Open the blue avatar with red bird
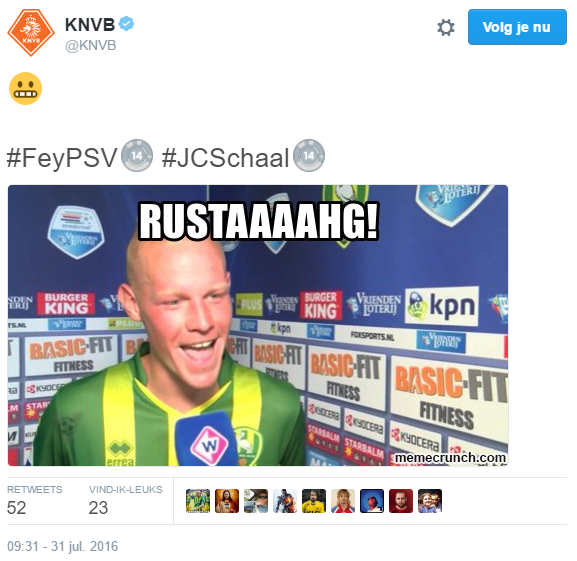577x561 pixels. [372, 501]
